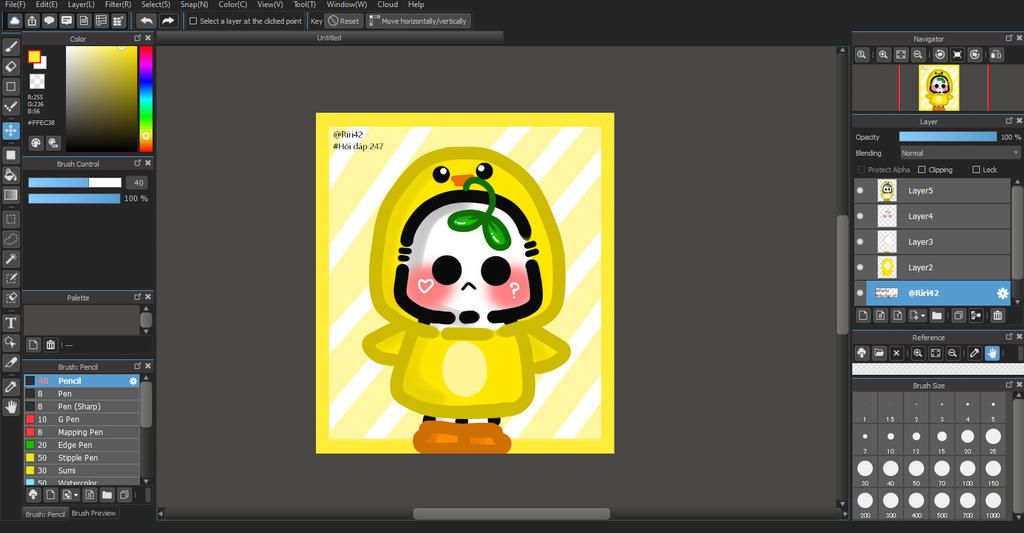Switch to the Brush Preview tab
The image size is (1024, 533).
pyautogui.click(x=93, y=513)
